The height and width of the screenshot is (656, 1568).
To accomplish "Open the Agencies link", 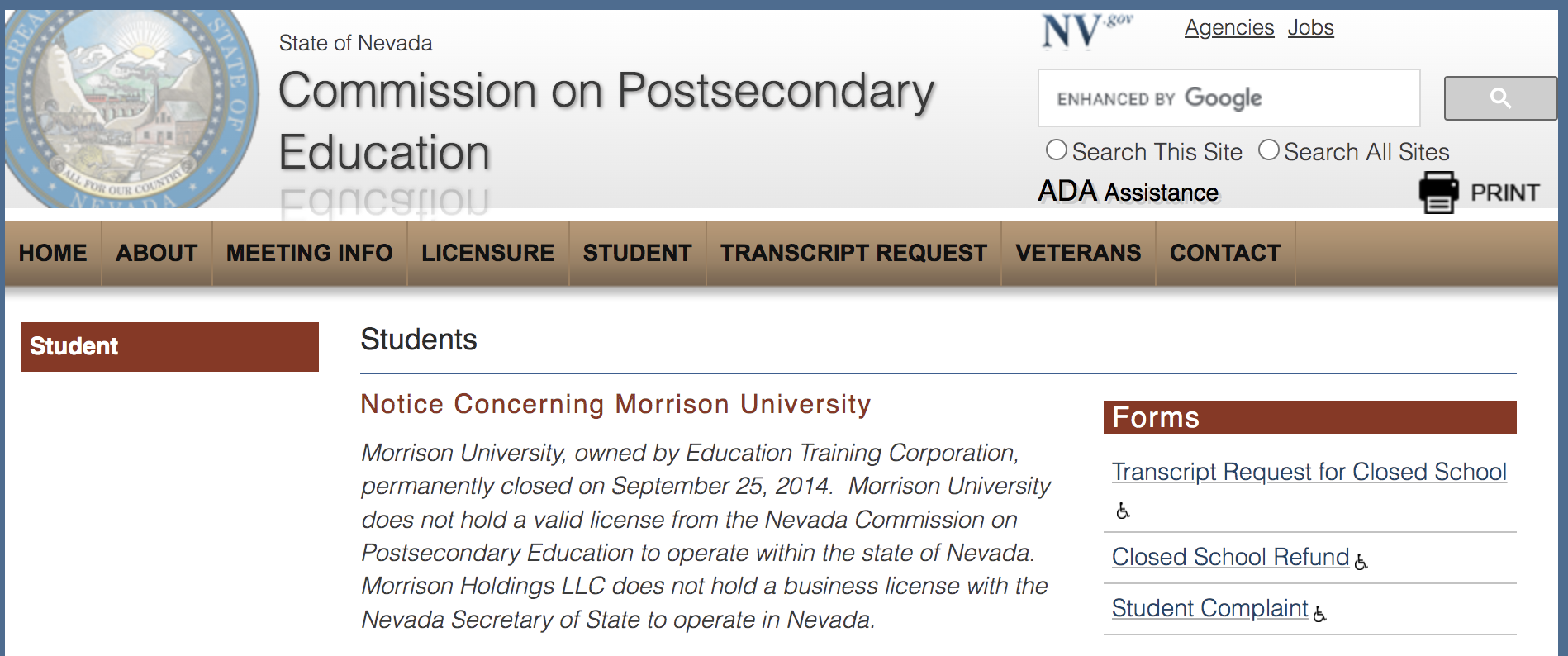I will pyautogui.click(x=1228, y=28).
